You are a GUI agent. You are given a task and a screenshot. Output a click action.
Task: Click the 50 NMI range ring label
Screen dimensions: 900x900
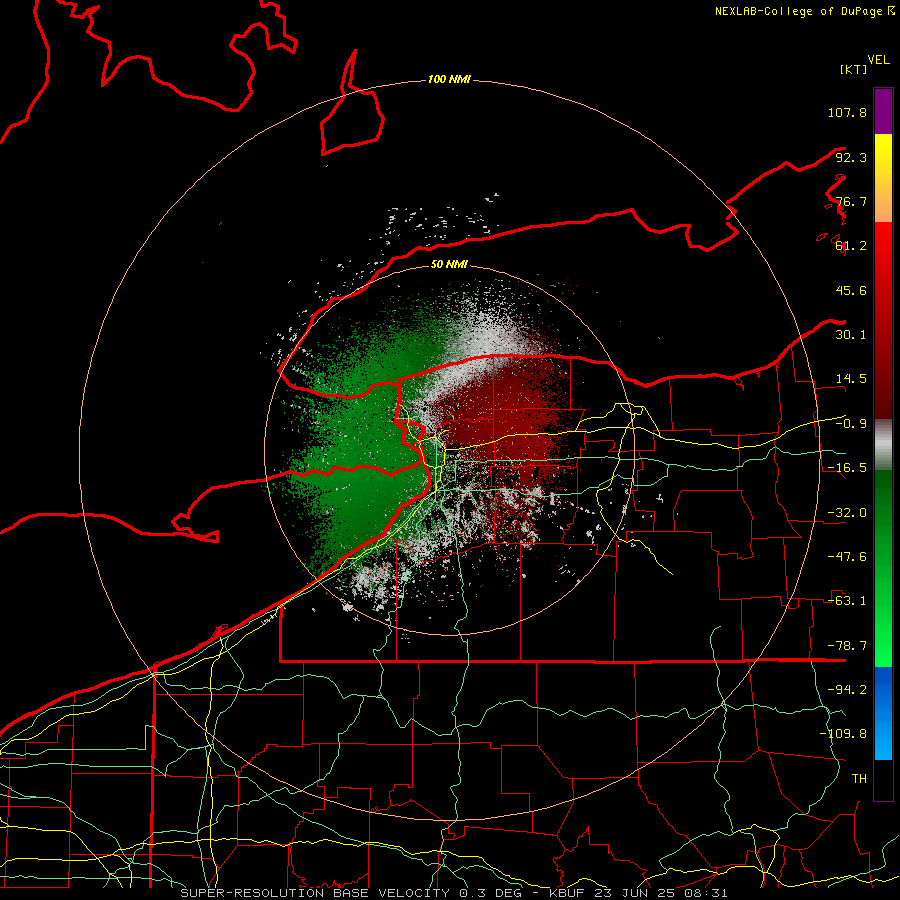[x=449, y=264]
